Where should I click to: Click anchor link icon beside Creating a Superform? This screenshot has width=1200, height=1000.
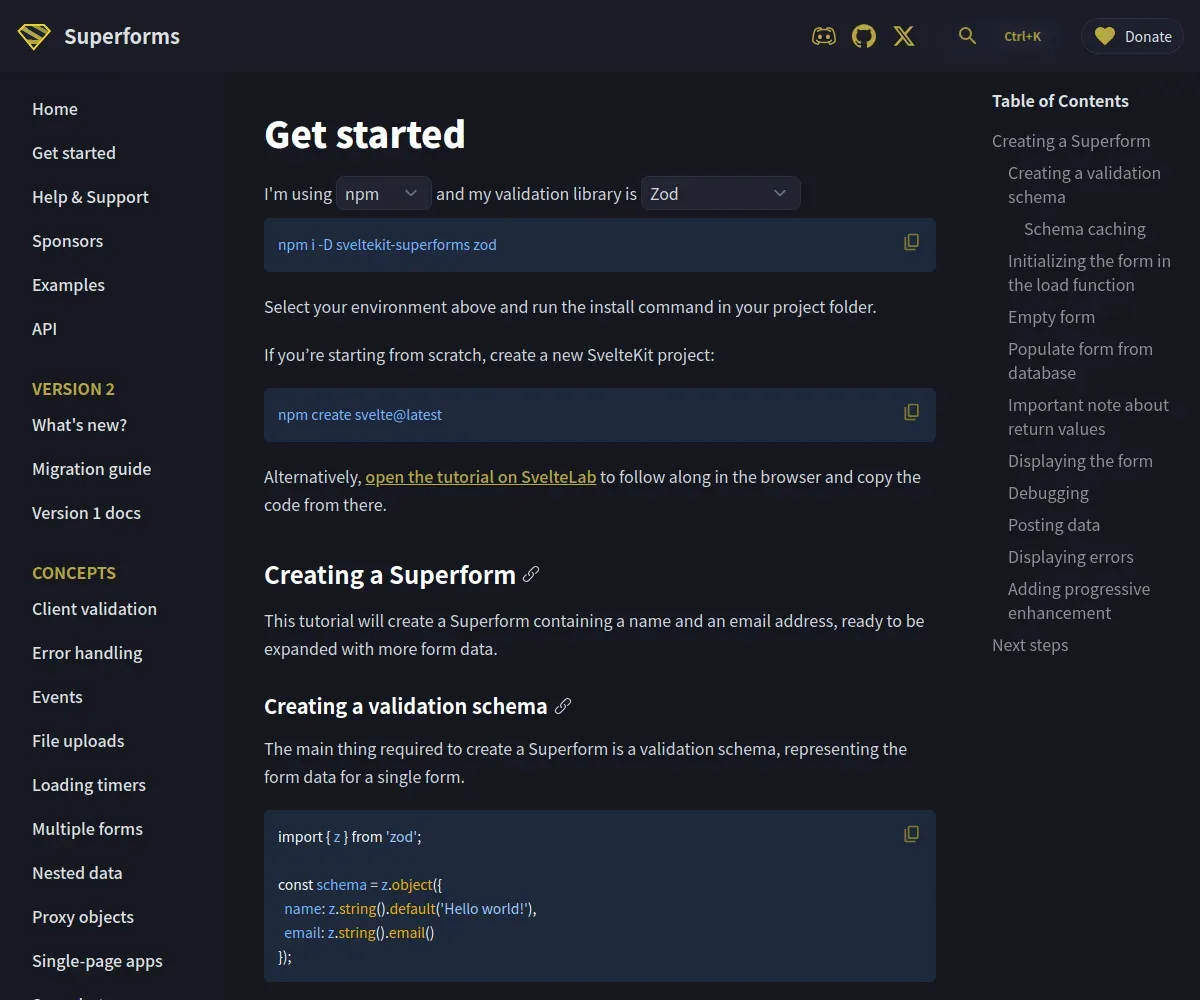[532, 574]
